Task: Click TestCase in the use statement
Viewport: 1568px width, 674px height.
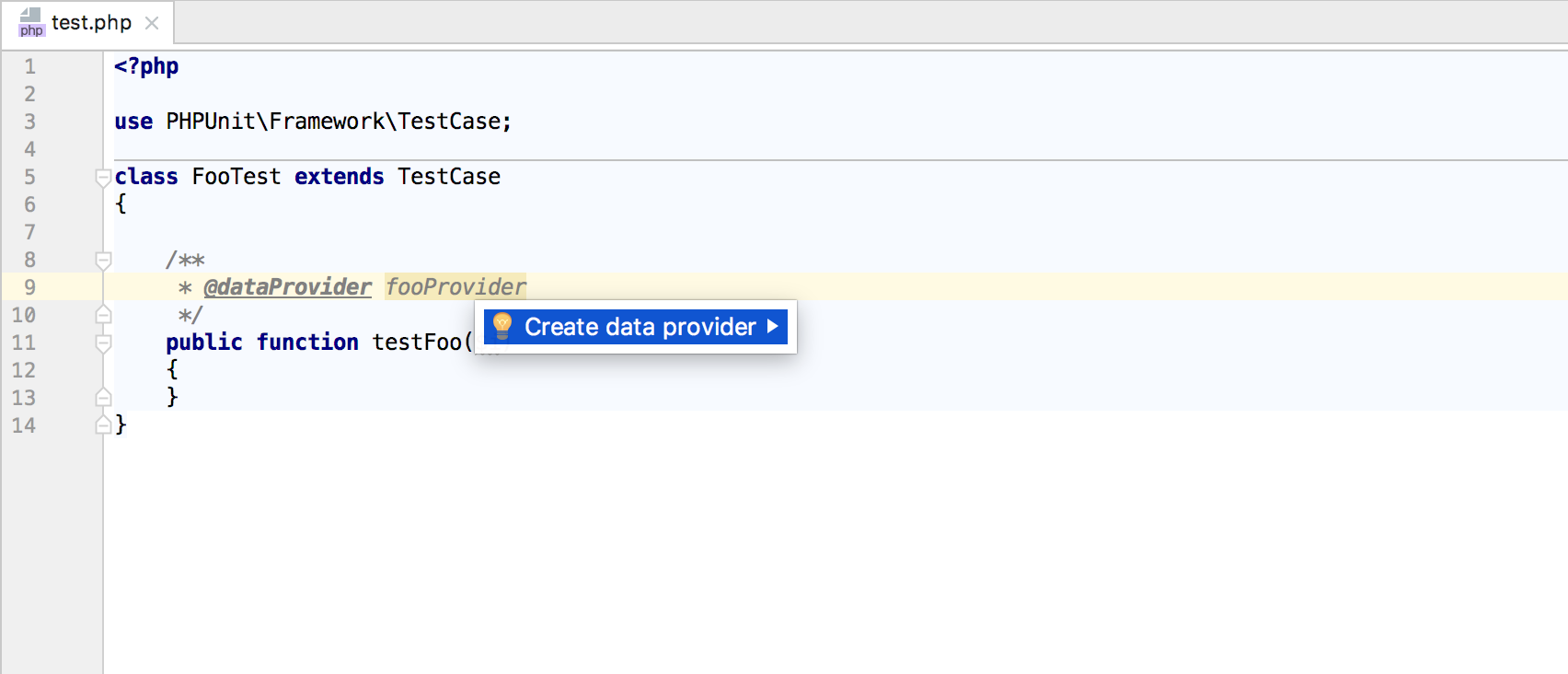Action: tap(449, 122)
